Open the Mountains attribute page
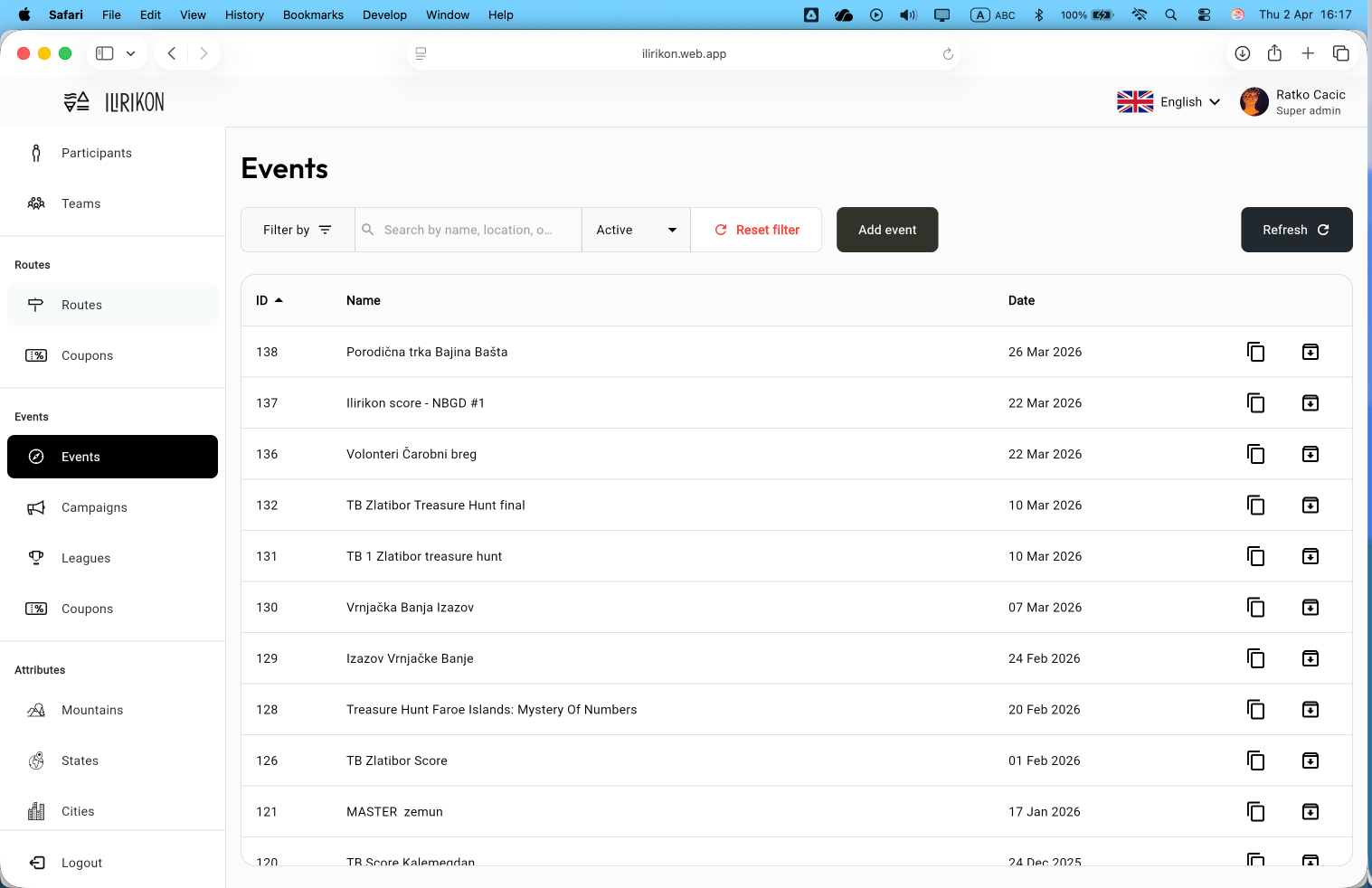The image size is (1372, 888). [x=92, y=710]
